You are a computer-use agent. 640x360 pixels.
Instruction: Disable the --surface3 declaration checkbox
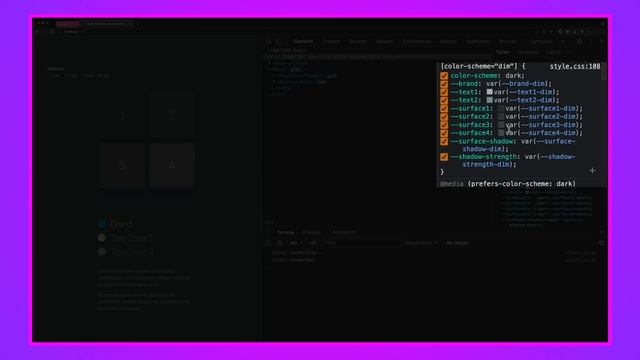[x=444, y=125]
